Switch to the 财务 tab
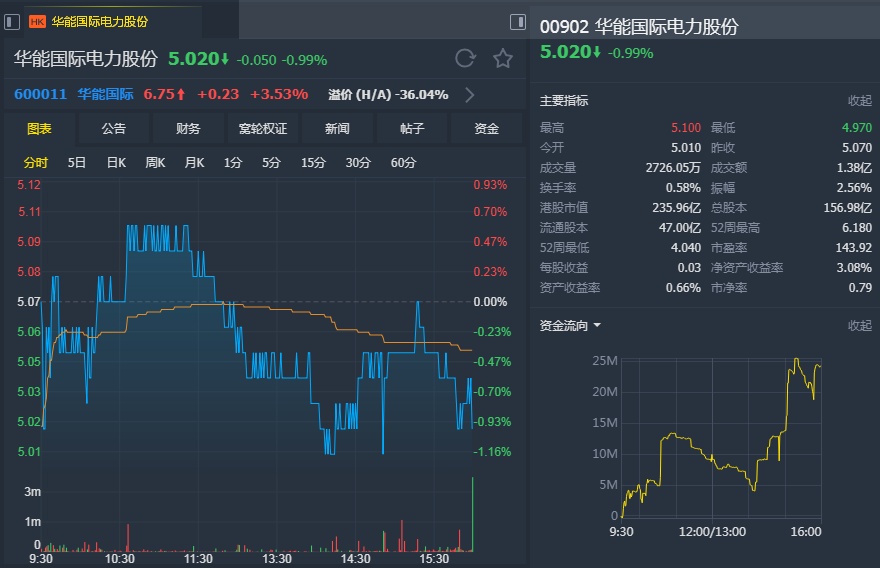The height and width of the screenshot is (568, 880). [188, 129]
